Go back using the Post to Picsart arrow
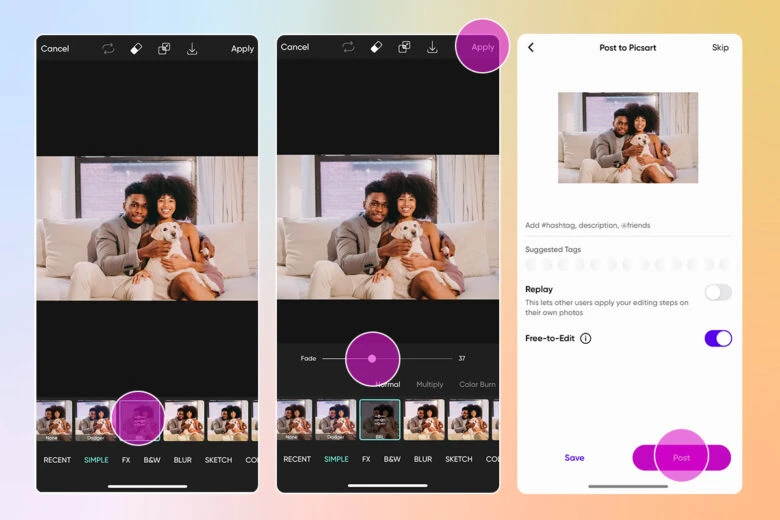 (531, 48)
